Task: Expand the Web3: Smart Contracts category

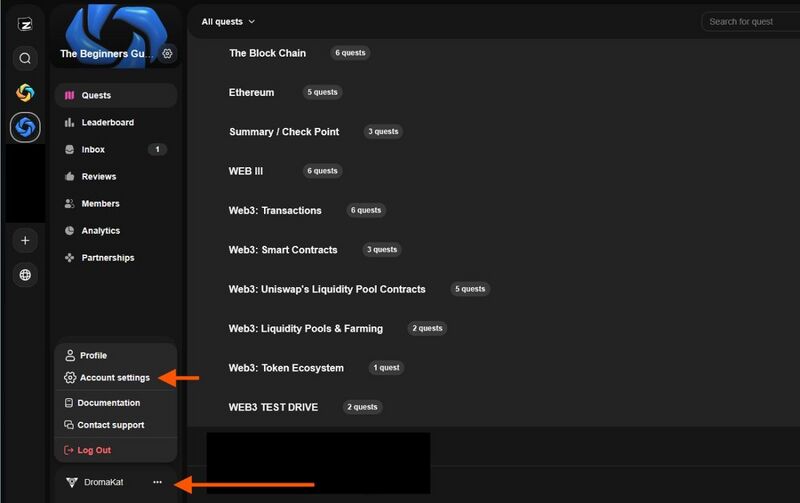Action: (283, 250)
